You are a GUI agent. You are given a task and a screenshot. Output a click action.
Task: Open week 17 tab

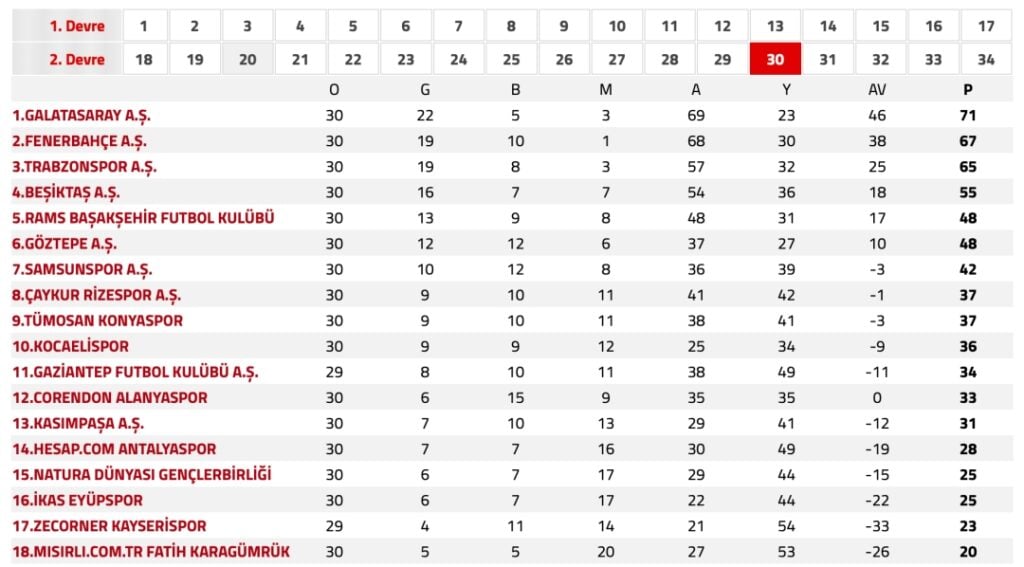[986, 26]
